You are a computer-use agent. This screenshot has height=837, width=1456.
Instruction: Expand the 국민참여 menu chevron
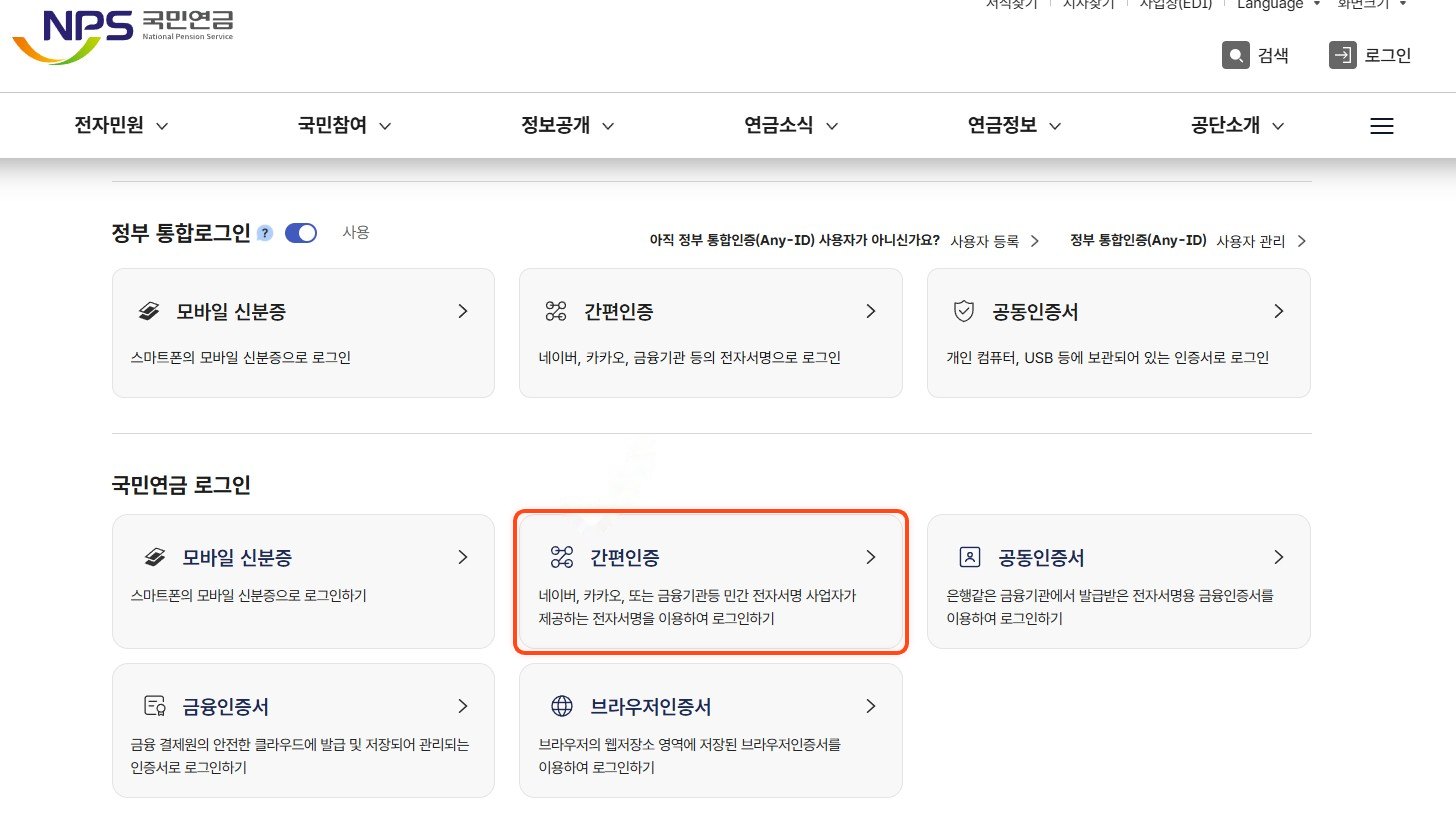385,126
